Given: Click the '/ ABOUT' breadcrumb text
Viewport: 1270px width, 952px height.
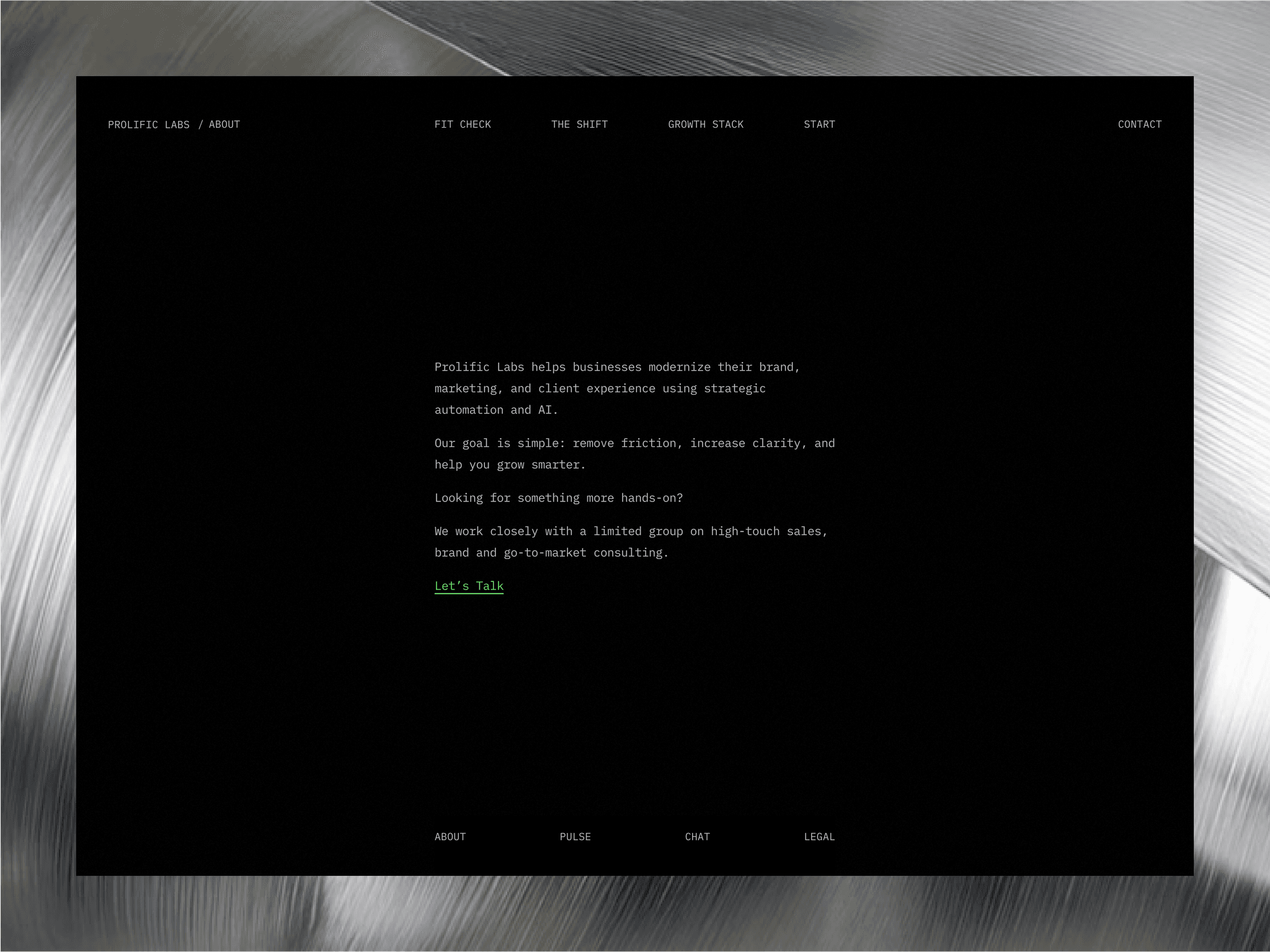Looking at the screenshot, I should click(x=219, y=125).
